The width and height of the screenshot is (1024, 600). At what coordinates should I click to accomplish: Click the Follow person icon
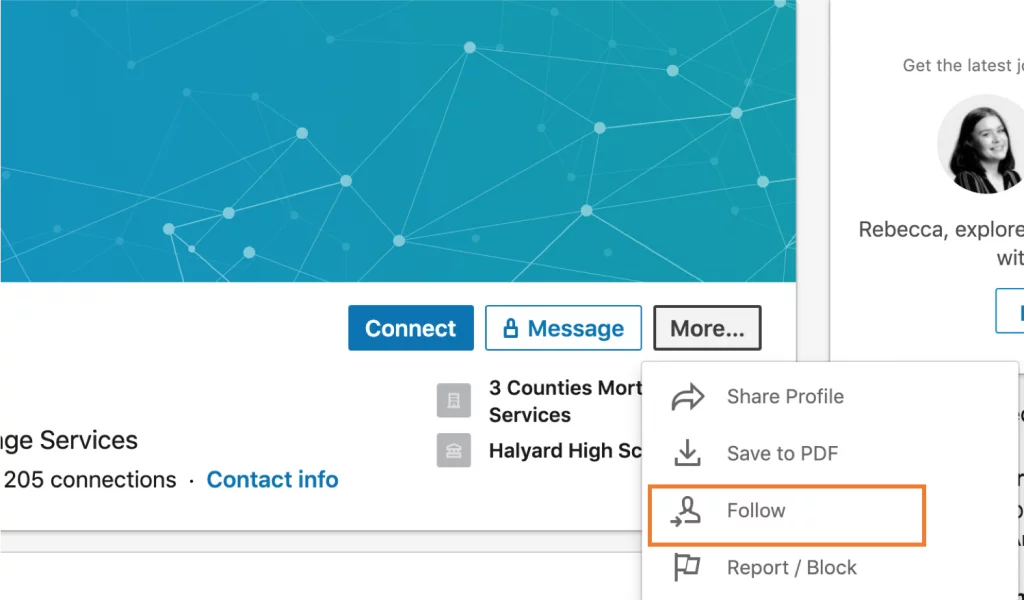click(x=688, y=511)
